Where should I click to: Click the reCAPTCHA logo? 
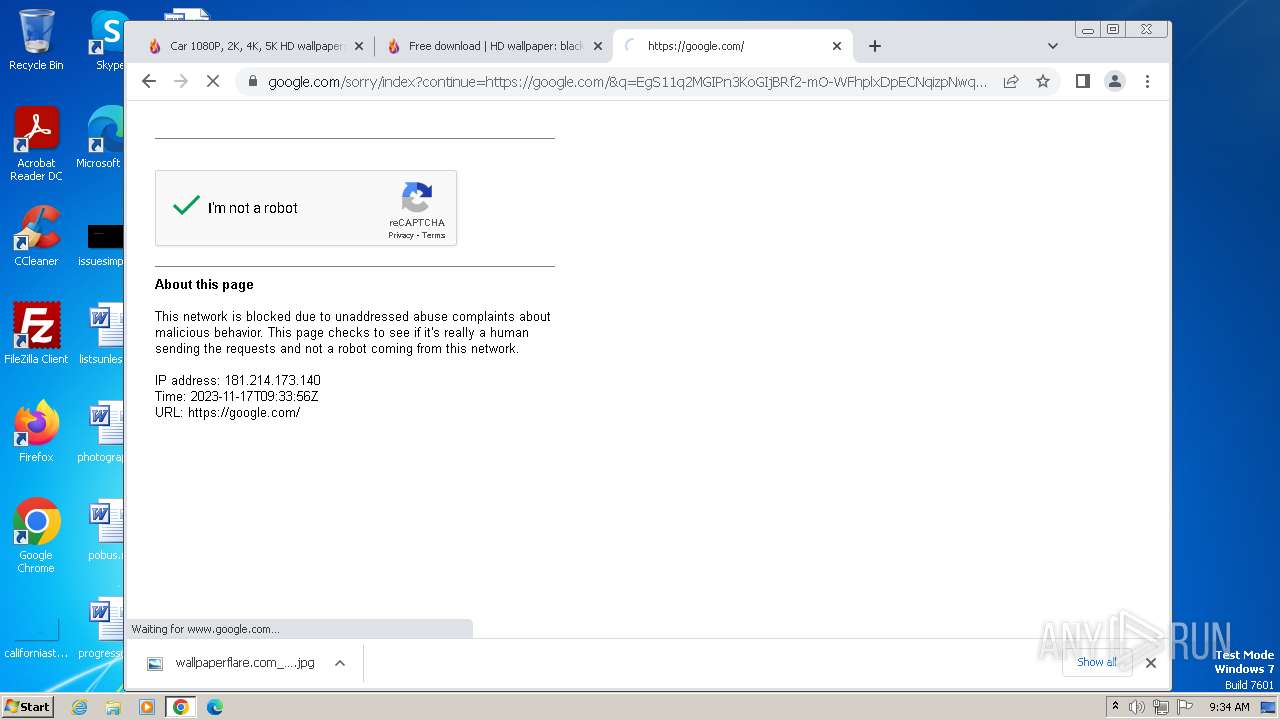417,197
